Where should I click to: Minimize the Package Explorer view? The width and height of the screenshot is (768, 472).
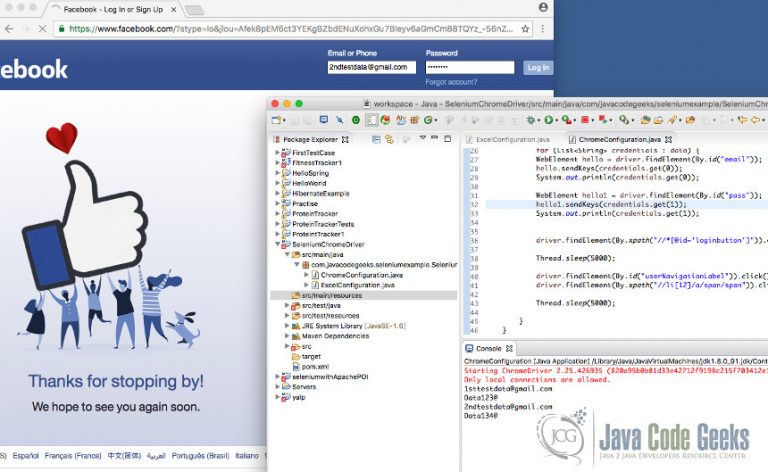coord(434,137)
